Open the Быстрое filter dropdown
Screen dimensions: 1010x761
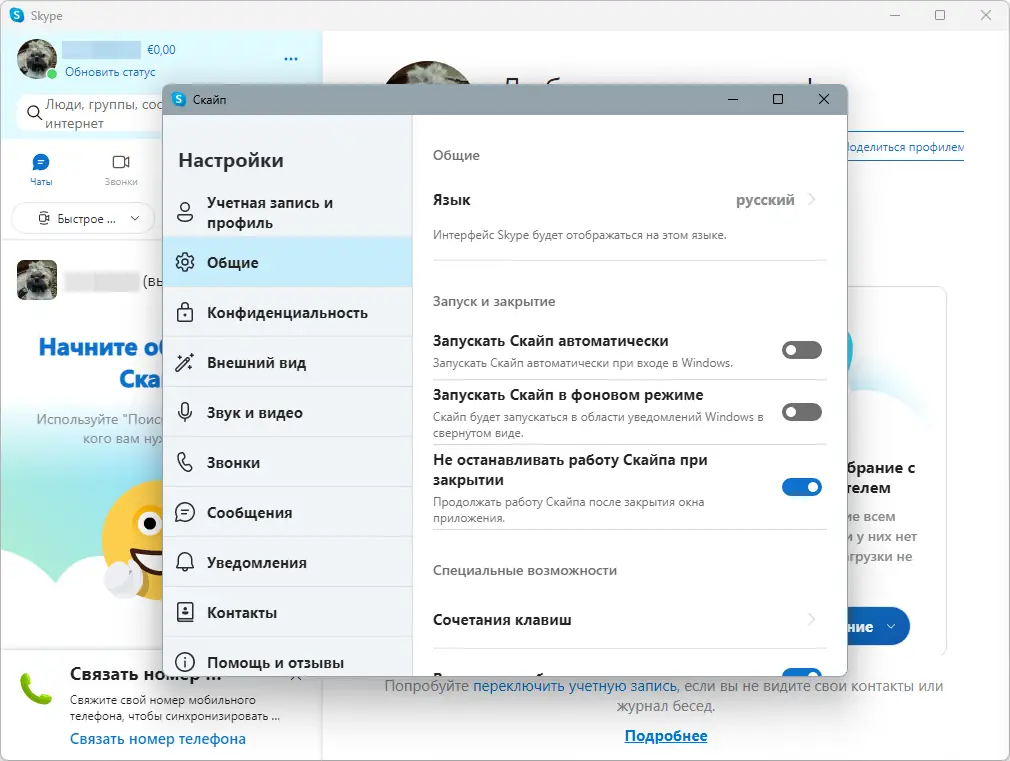click(83, 217)
